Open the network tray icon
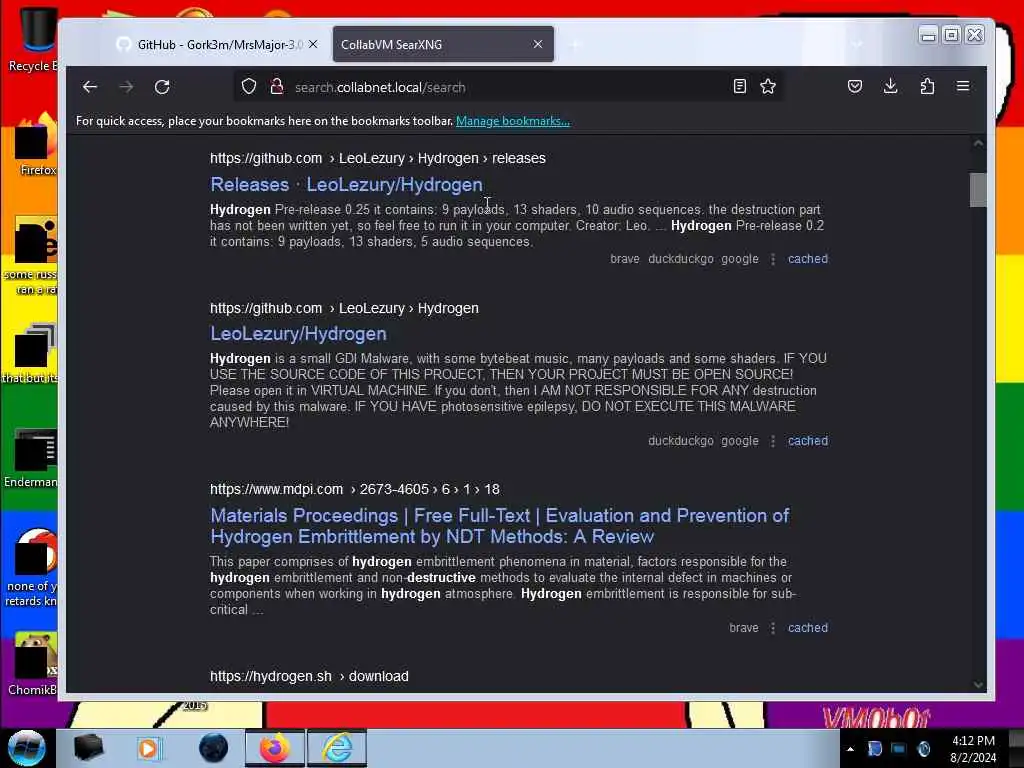 899,749
